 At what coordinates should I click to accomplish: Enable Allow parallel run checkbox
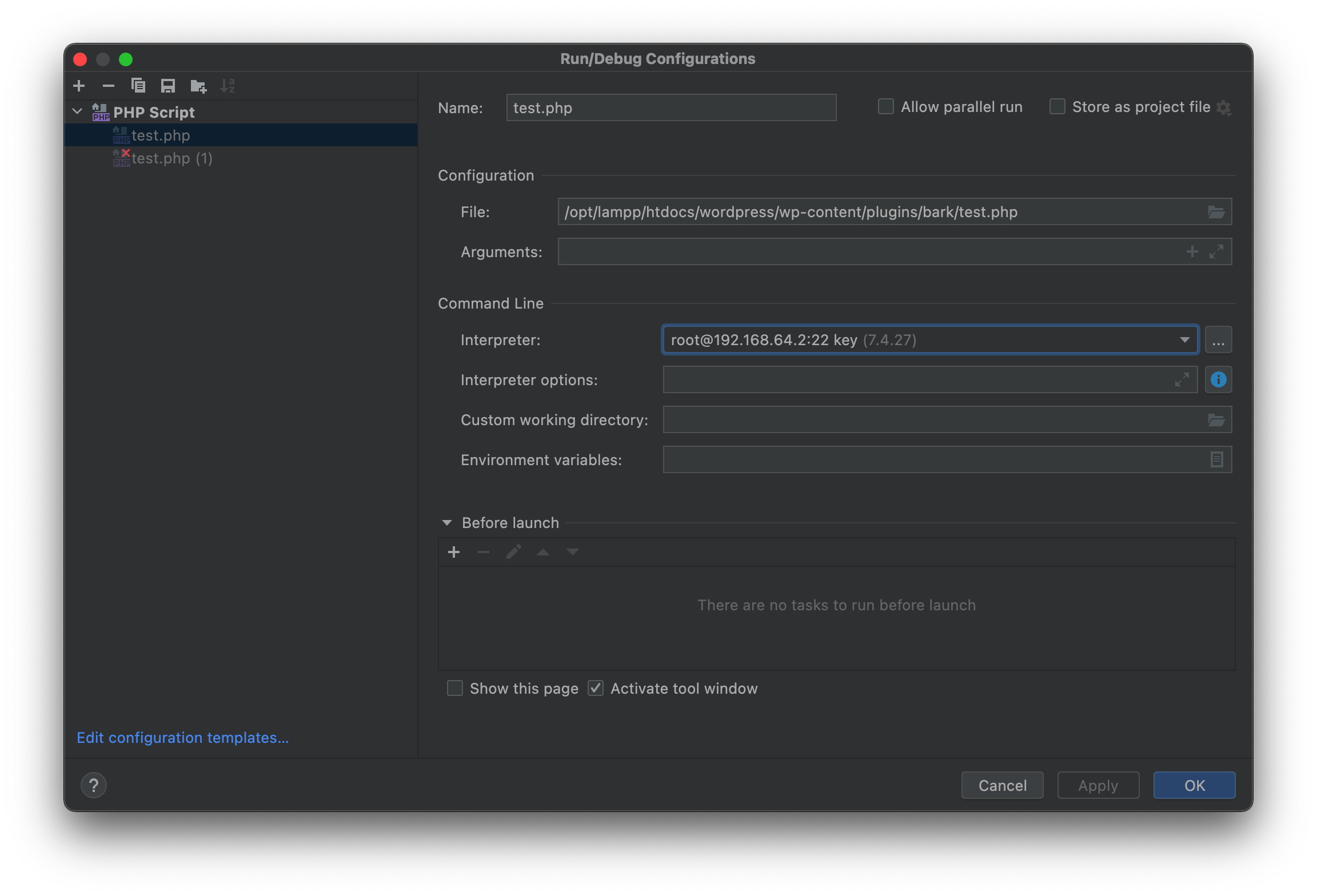pyautogui.click(x=885, y=107)
